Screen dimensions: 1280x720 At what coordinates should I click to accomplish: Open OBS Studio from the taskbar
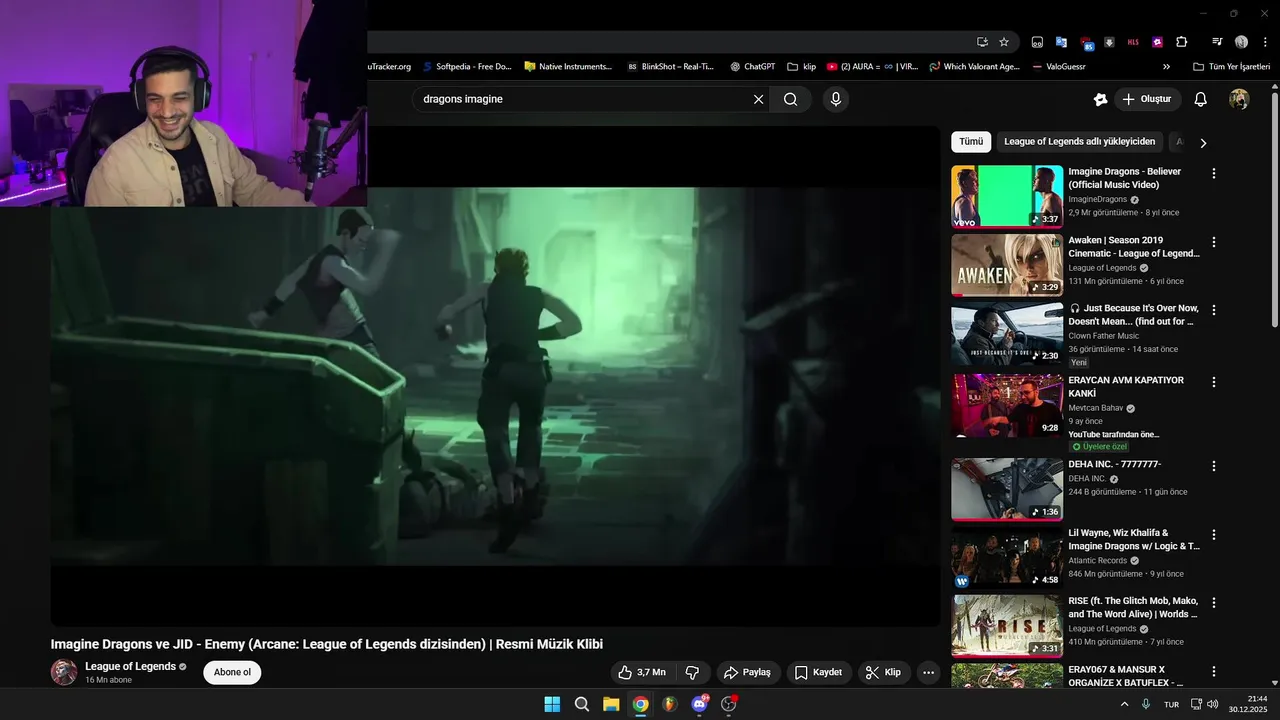(x=729, y=704)
